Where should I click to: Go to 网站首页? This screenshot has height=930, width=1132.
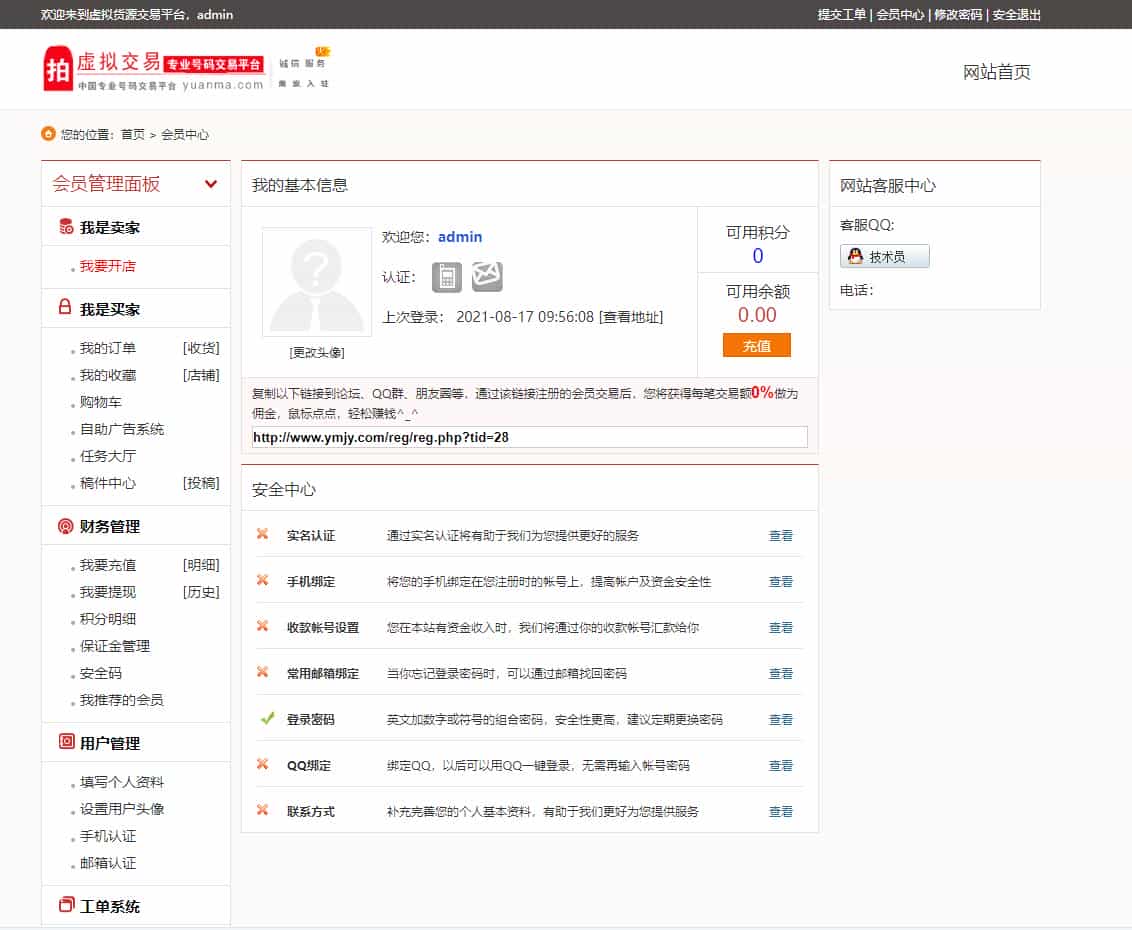[997, 72]
